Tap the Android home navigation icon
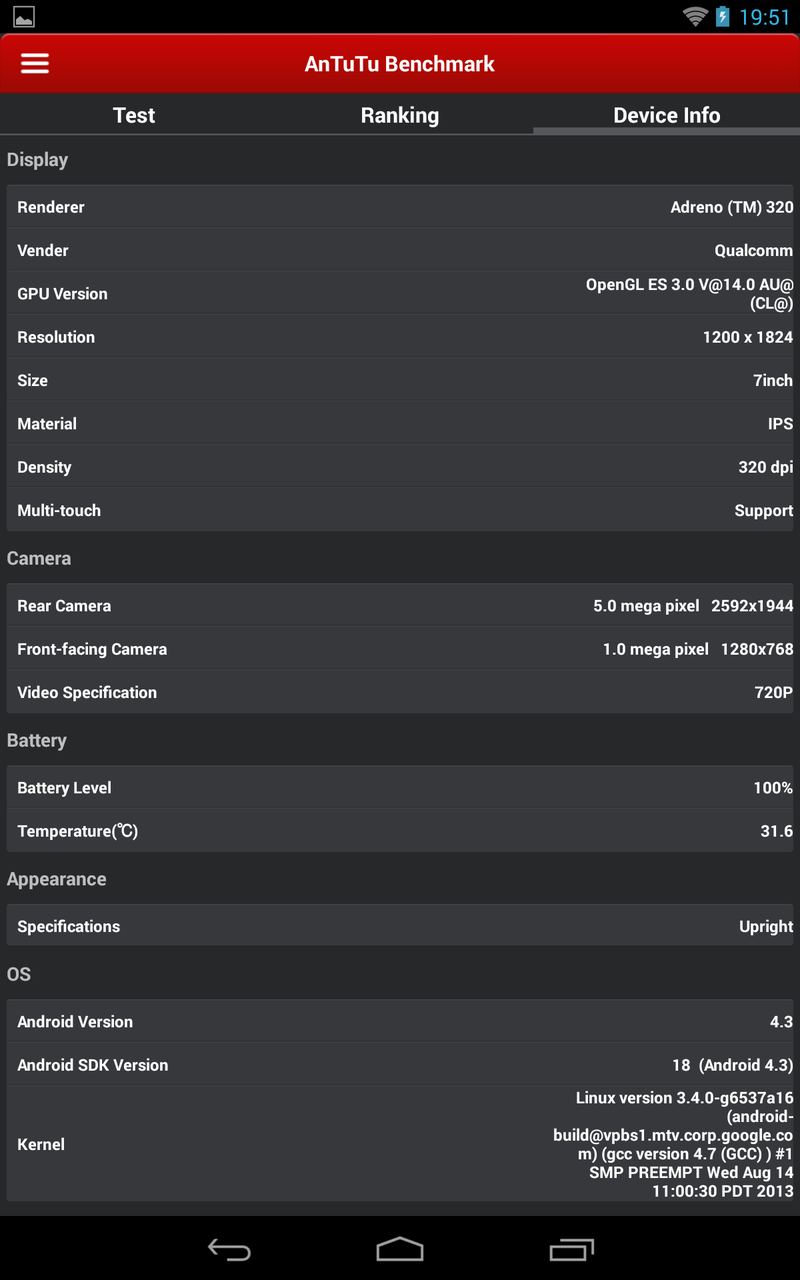800x1280 pixels. click(400, 1249)
